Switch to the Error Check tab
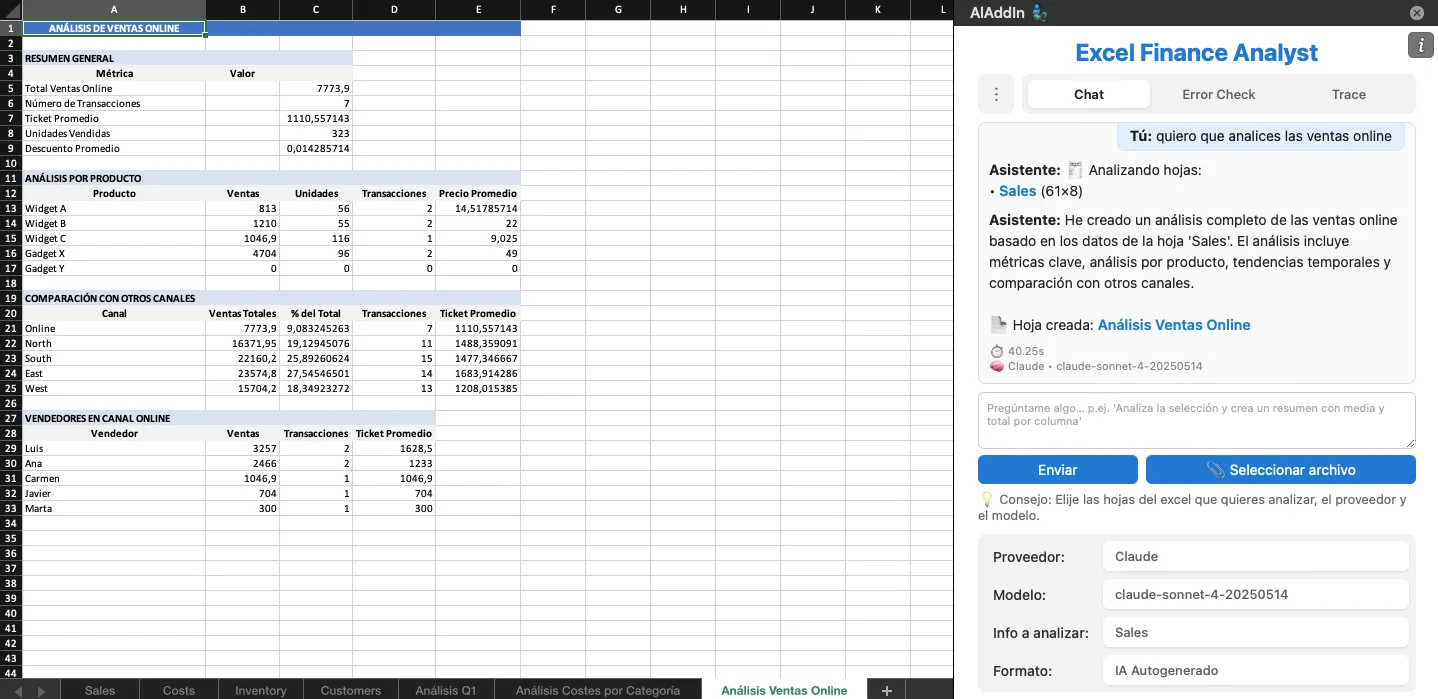1438x699 pixels. click(1218, 94)
